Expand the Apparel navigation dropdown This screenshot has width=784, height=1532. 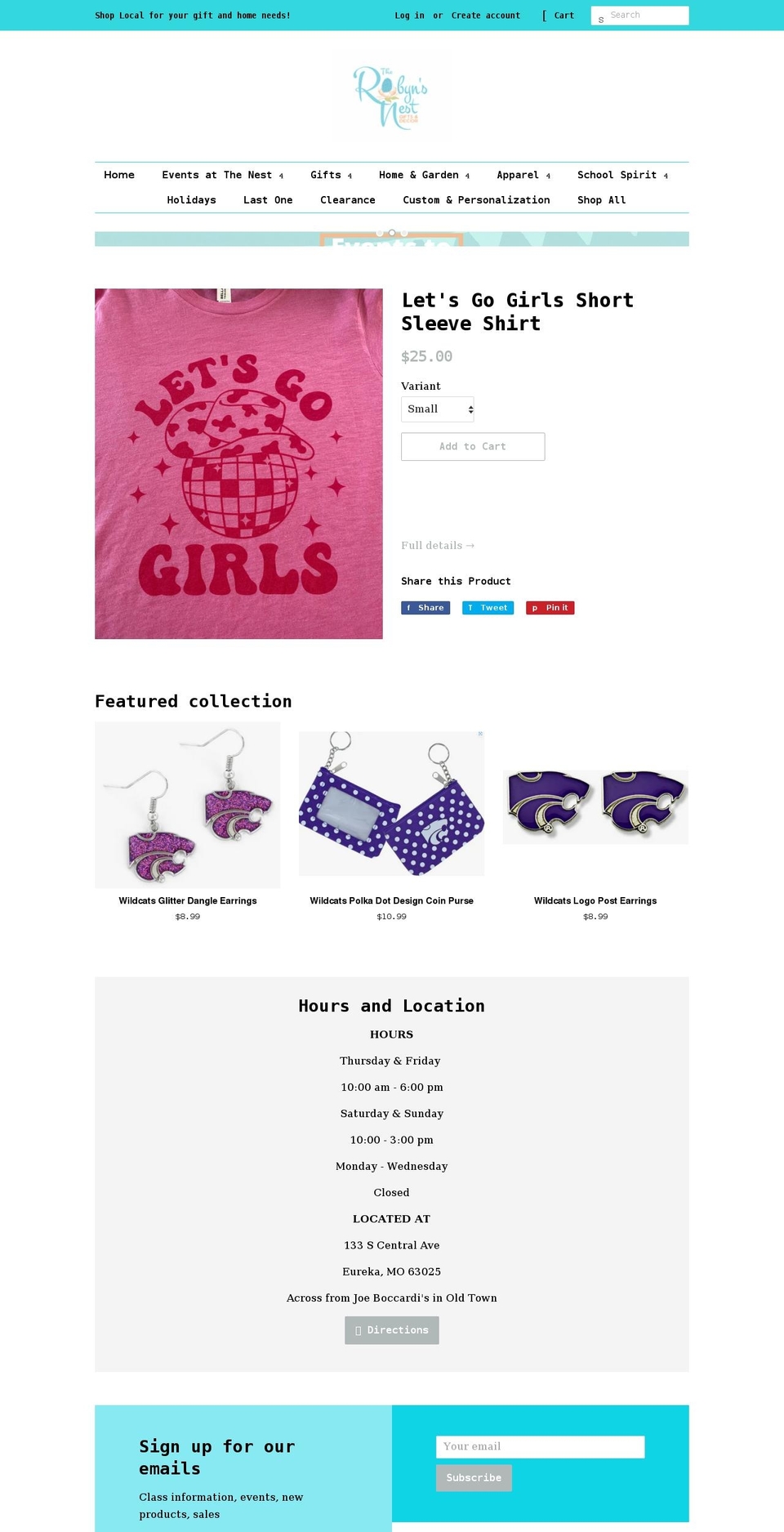523,175
